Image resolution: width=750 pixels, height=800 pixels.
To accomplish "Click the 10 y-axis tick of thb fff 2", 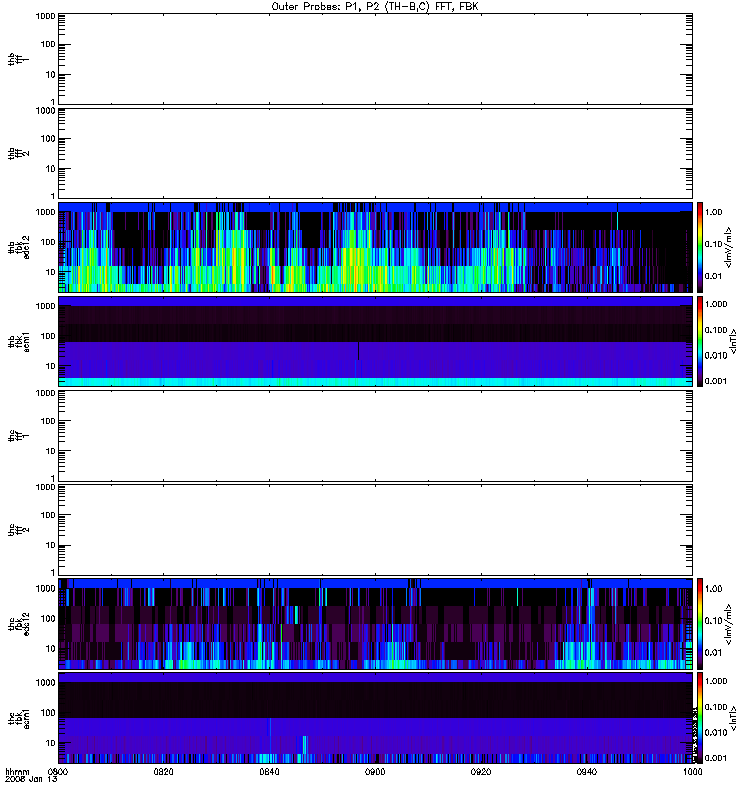I will coord(51,169).
